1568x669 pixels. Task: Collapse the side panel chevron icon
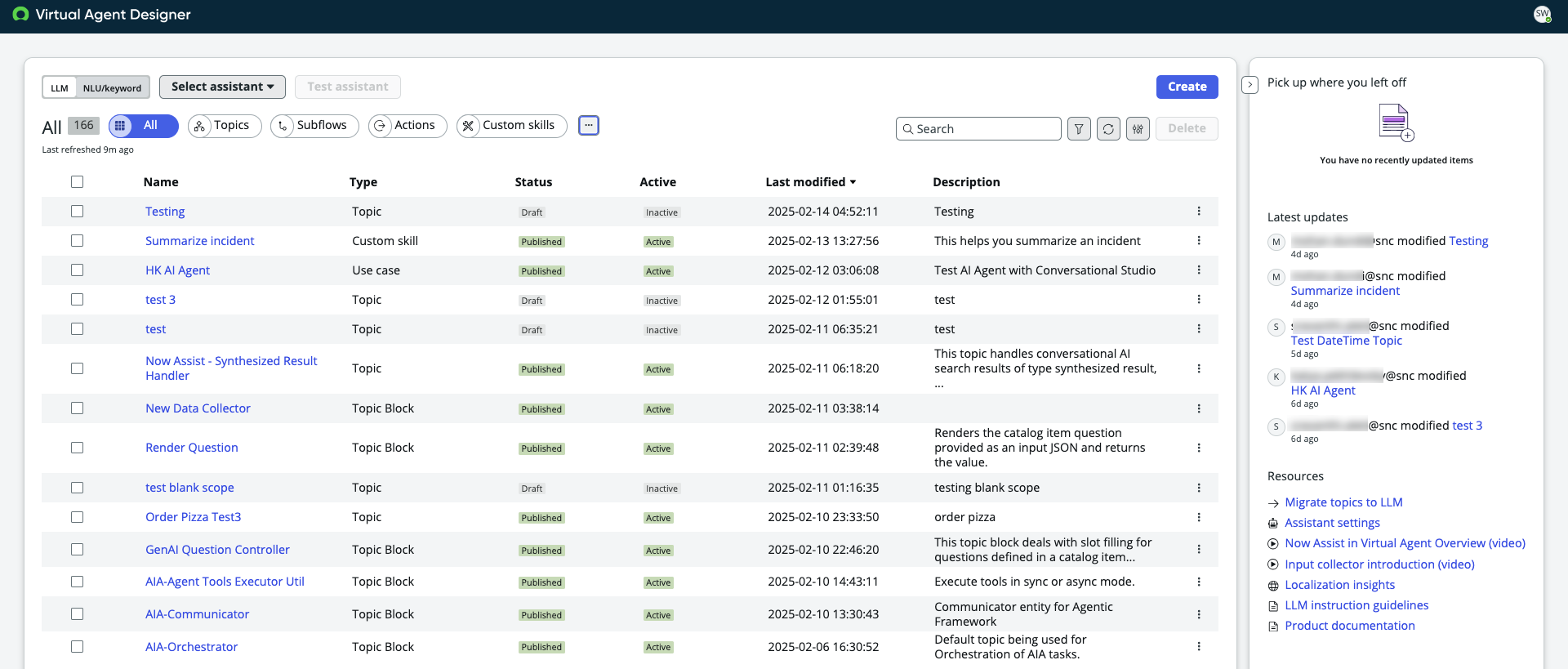click(x=1250, y=84)
